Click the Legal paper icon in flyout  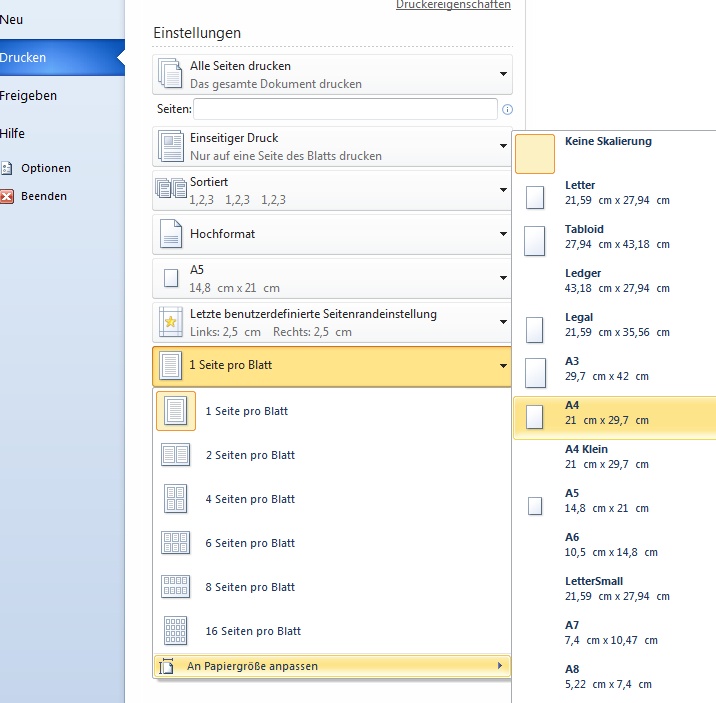pos(535,330)
